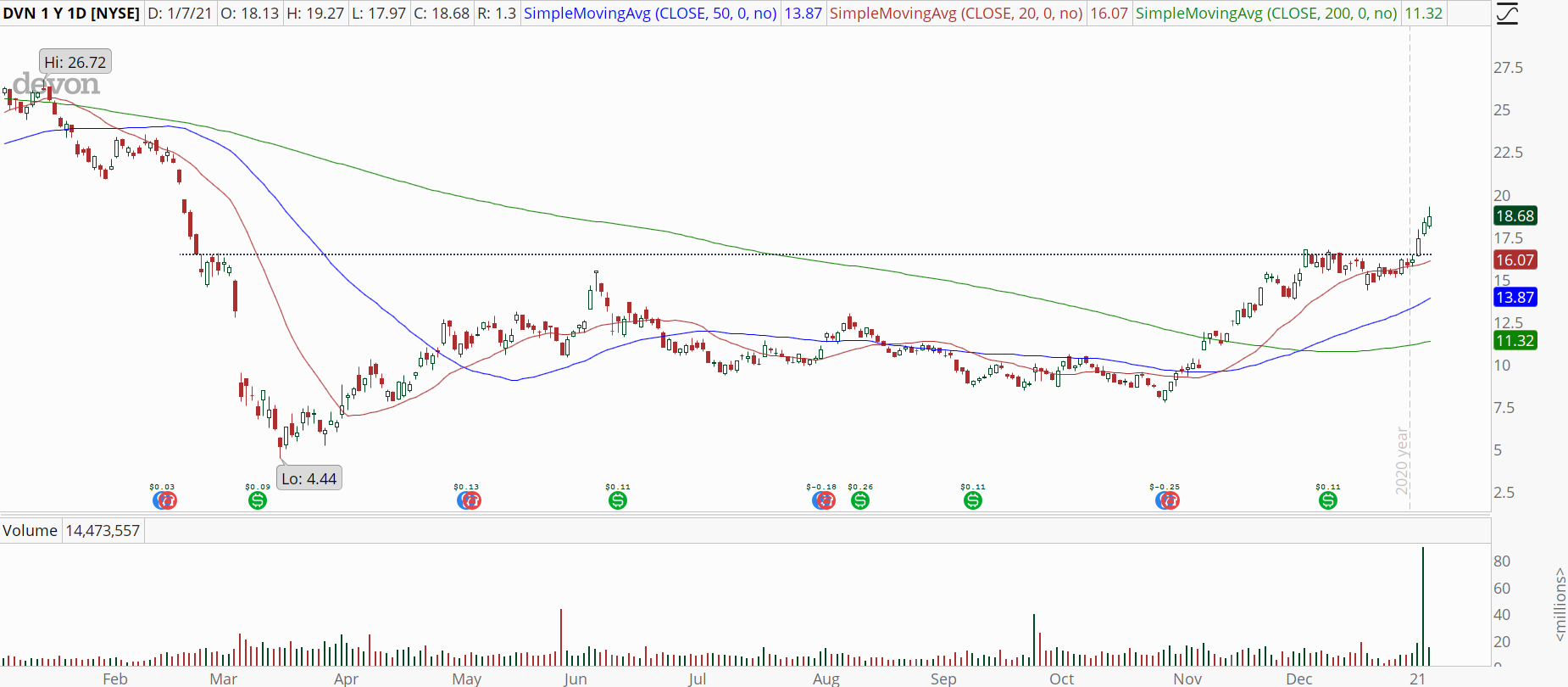Screen dimensions: 1568x687
Task: Click the Volume study label
Action: (30, 531)
